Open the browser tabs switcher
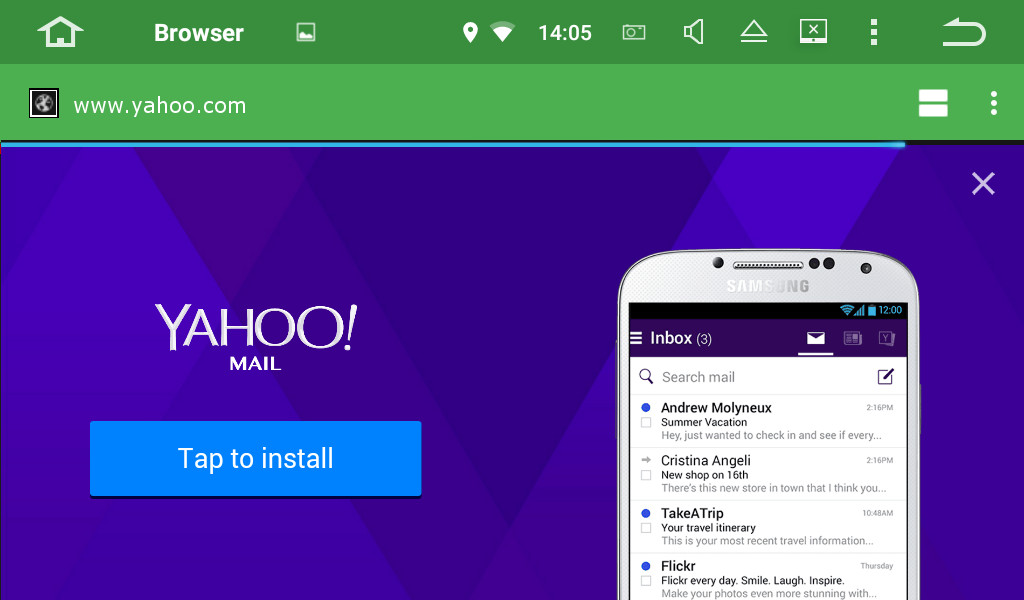This screenshot has height=600, width=1024. coord(932,103)
